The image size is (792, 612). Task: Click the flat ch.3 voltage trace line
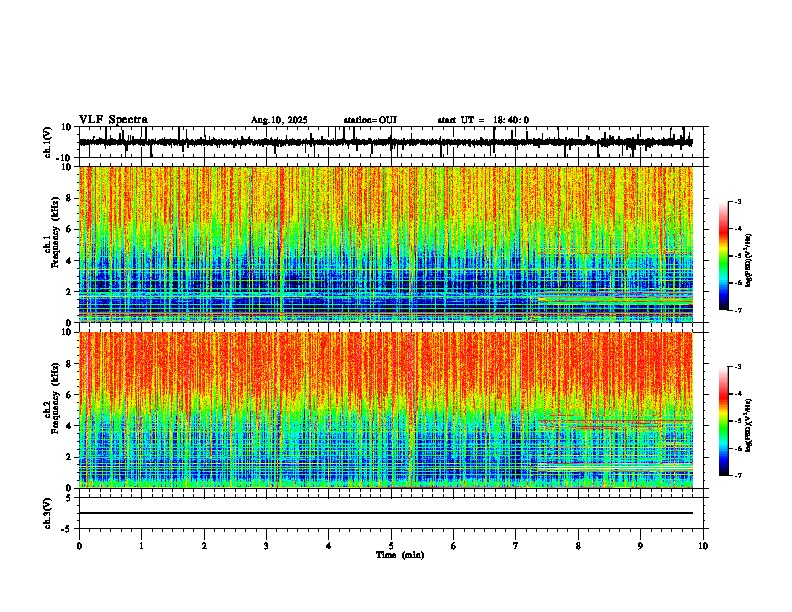coord(385,513)
